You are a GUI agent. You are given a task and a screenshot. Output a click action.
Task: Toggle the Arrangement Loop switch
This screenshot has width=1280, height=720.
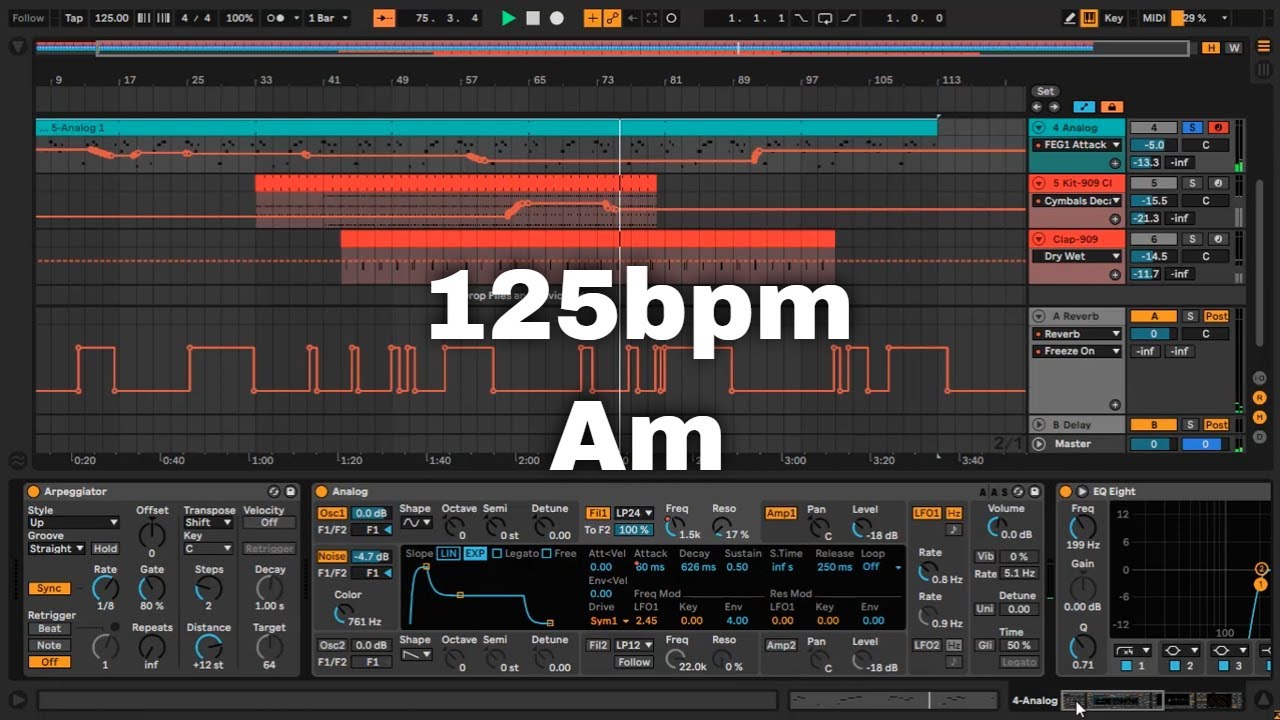(825, 18)
